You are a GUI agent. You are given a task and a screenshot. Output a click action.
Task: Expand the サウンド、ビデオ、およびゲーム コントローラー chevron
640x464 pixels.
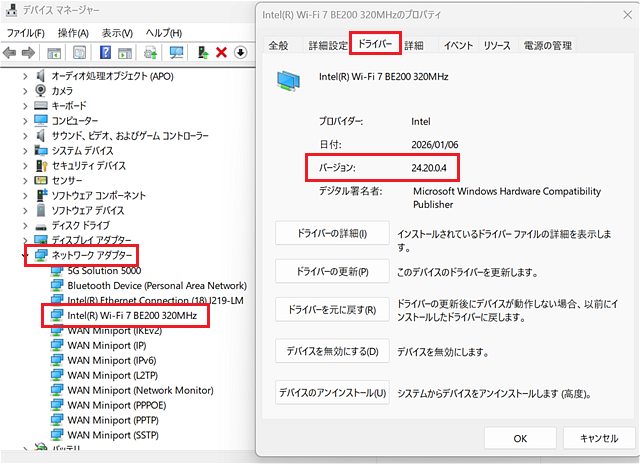click(25, 136)
